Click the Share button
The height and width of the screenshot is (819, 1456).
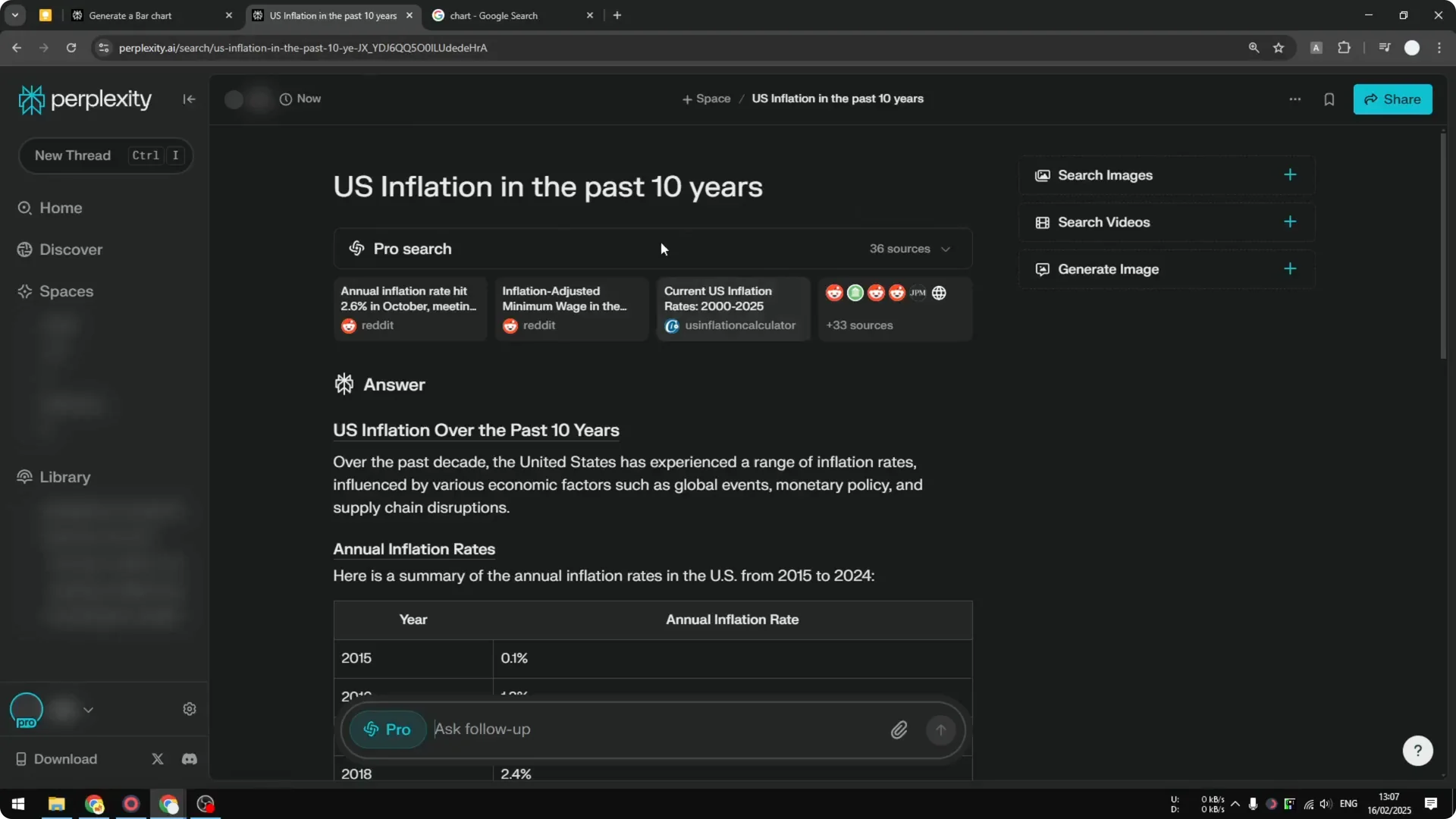[x=1393, y=99]
